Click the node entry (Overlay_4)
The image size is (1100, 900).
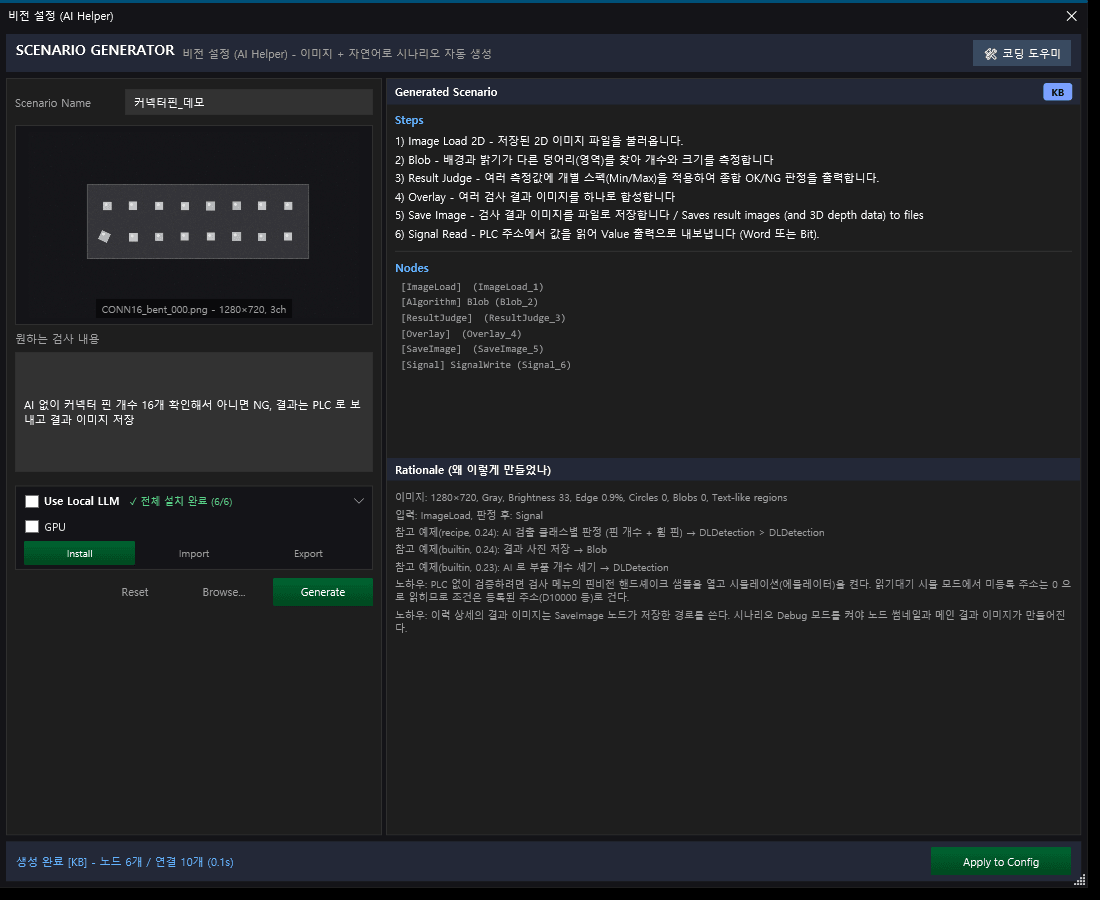461,334
